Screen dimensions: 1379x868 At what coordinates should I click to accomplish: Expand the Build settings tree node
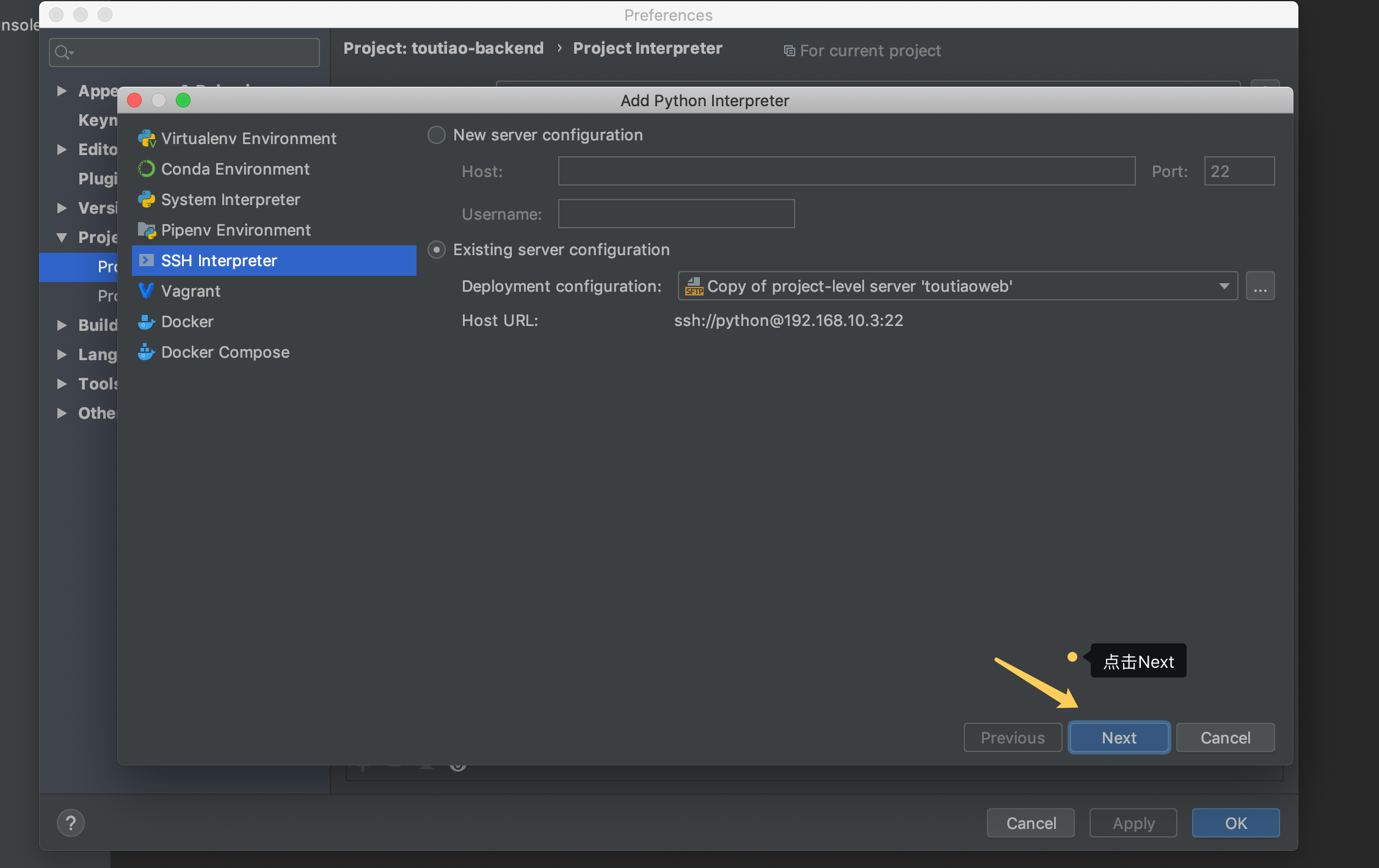click(62, 325)
